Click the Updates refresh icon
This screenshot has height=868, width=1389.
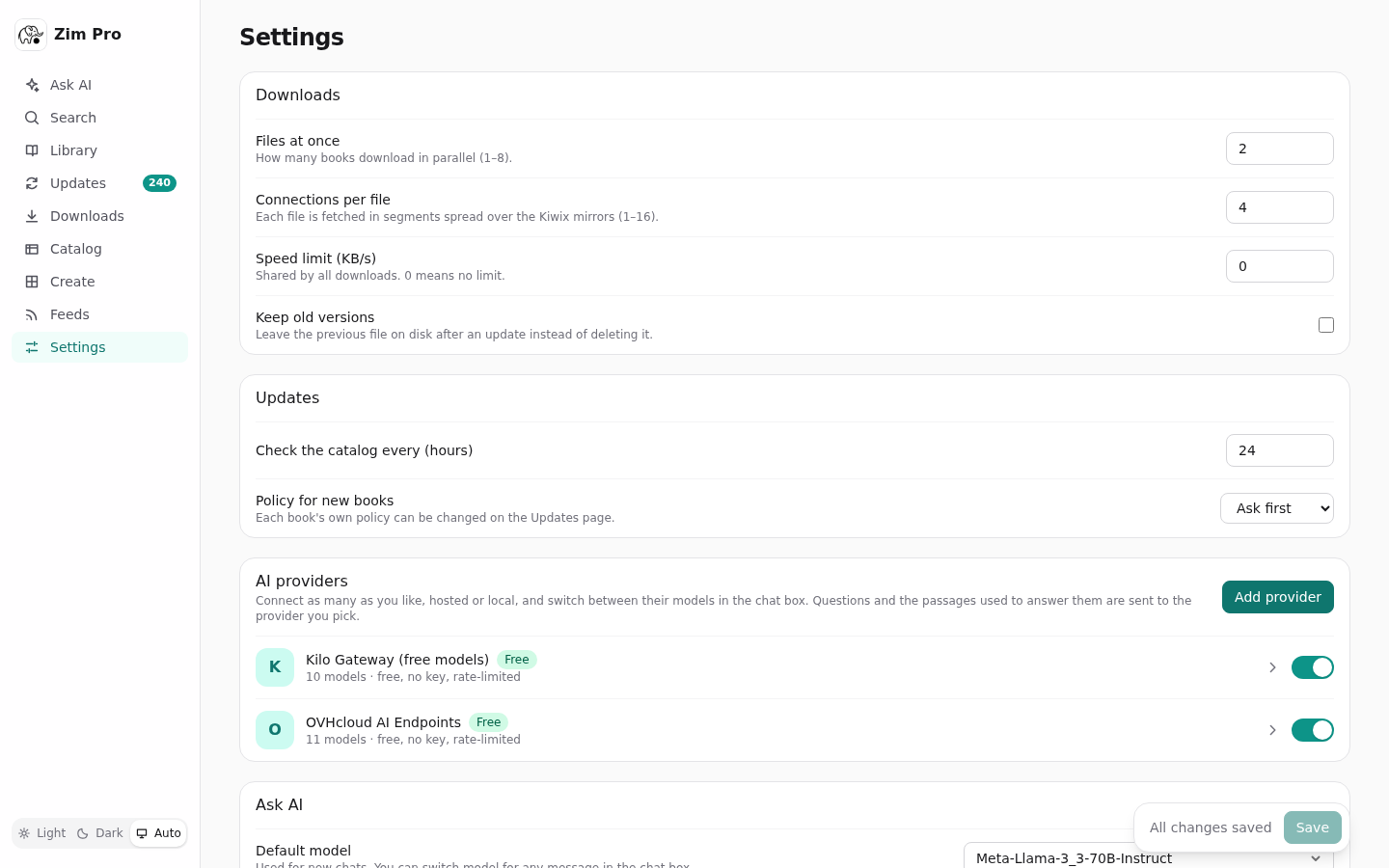(x=32, y=183)
